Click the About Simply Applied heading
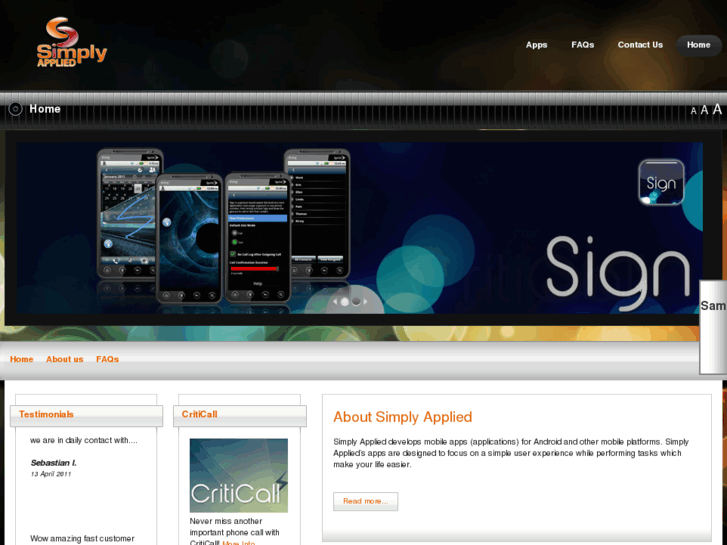The image size is (727, 545). tap(402, 417)
